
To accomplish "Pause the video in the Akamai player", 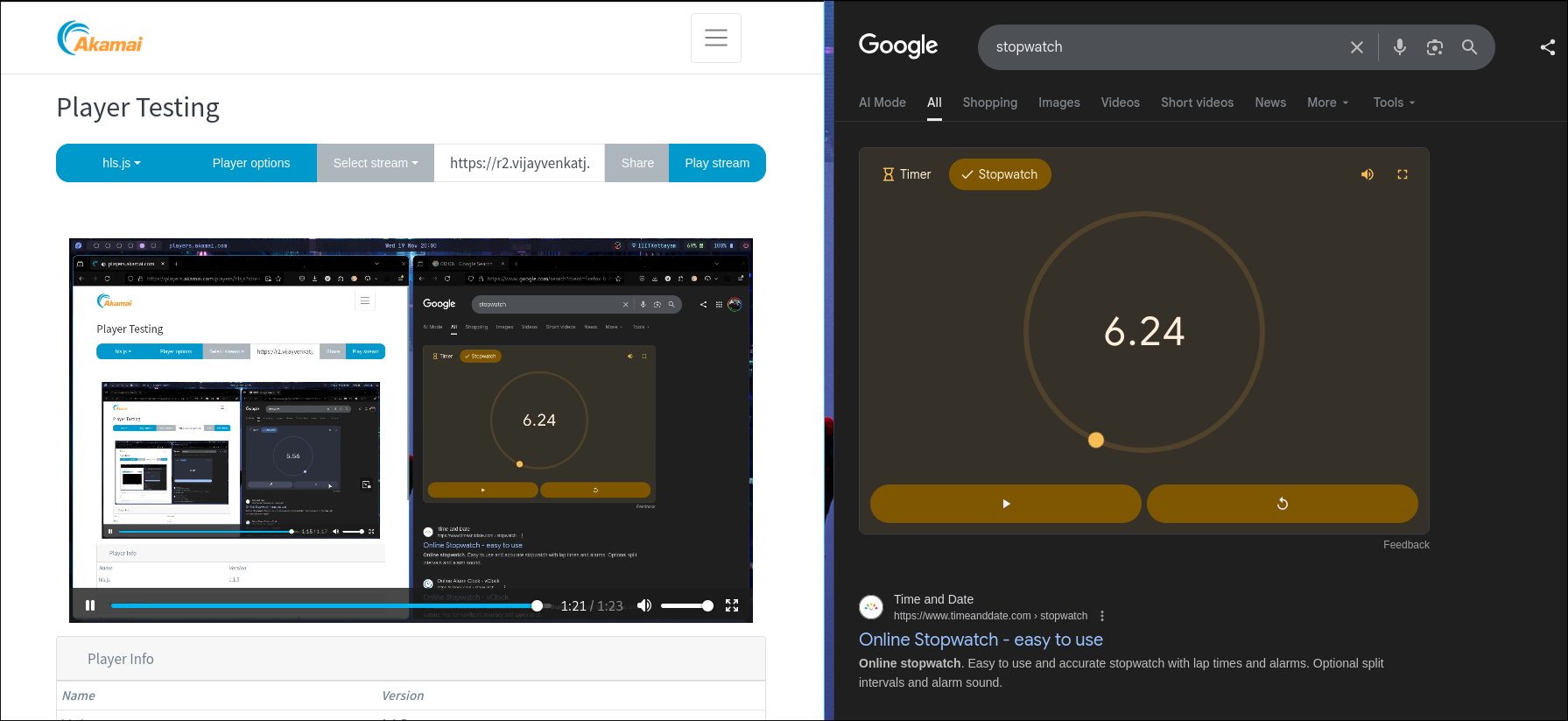I will point(90,605).
